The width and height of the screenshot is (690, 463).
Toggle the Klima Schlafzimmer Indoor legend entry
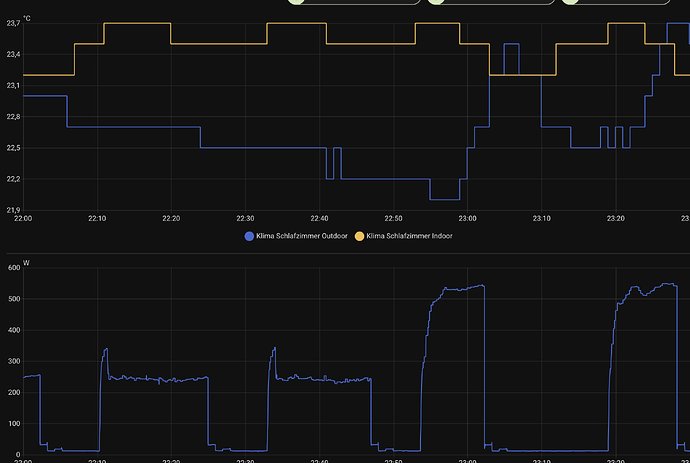pyautogui.click(x=404, y=236)
